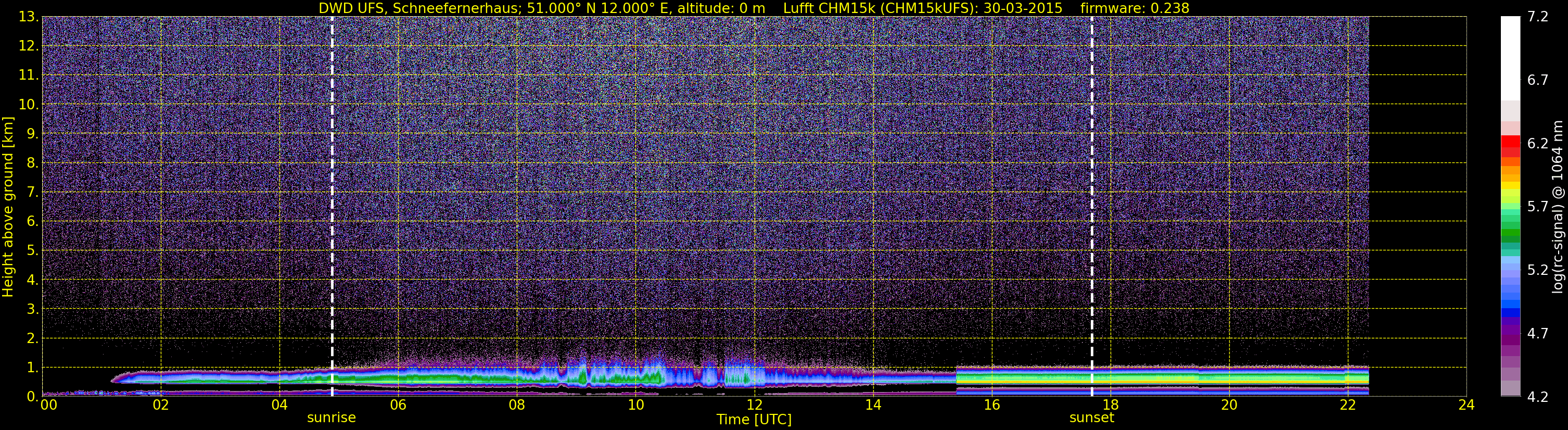
Task: Click the '02' tick on the time axis
Action: click(161, 405)
